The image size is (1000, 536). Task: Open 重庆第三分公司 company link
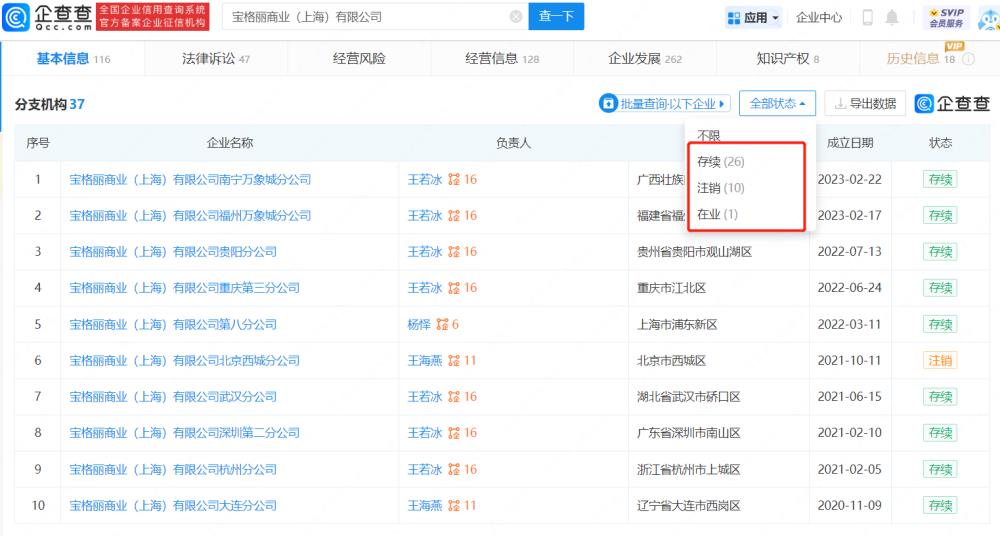[184, 288]
